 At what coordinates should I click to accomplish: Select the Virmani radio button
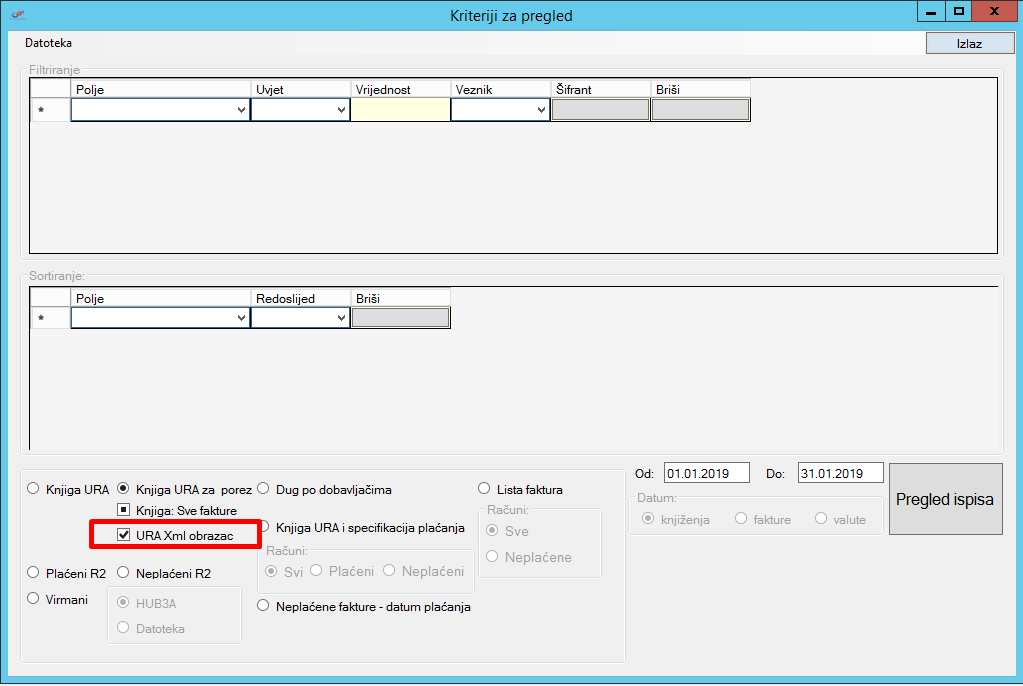point(34,599)
